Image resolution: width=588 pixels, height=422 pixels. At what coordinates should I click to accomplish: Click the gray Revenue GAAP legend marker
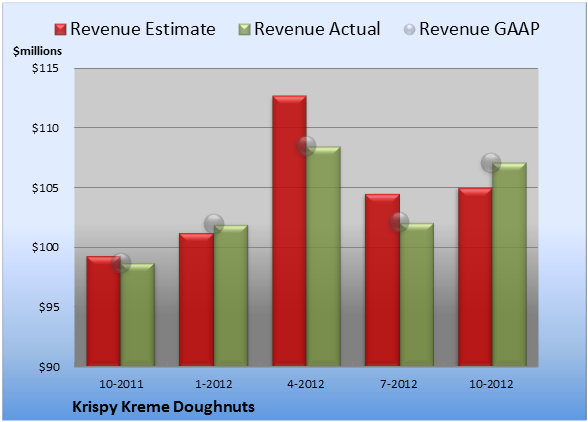410,29
